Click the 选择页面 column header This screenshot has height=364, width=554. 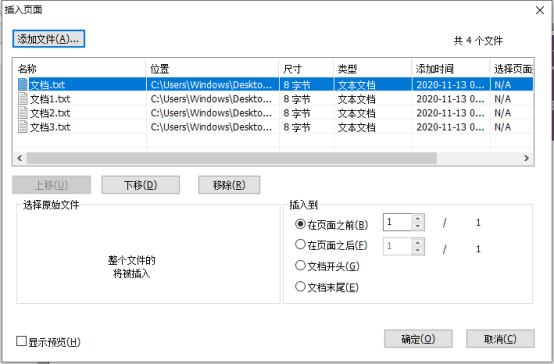[x=512, y=69]
